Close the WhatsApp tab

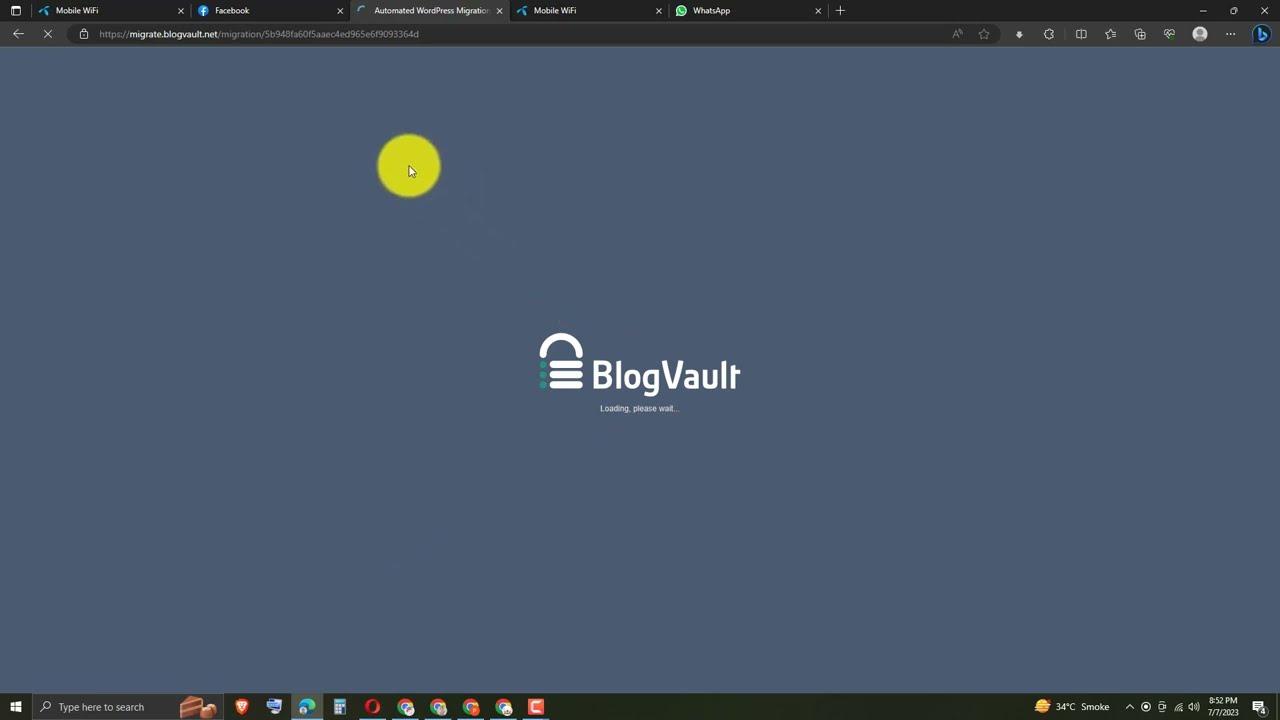pyautogui.click(x=818, y=10)
